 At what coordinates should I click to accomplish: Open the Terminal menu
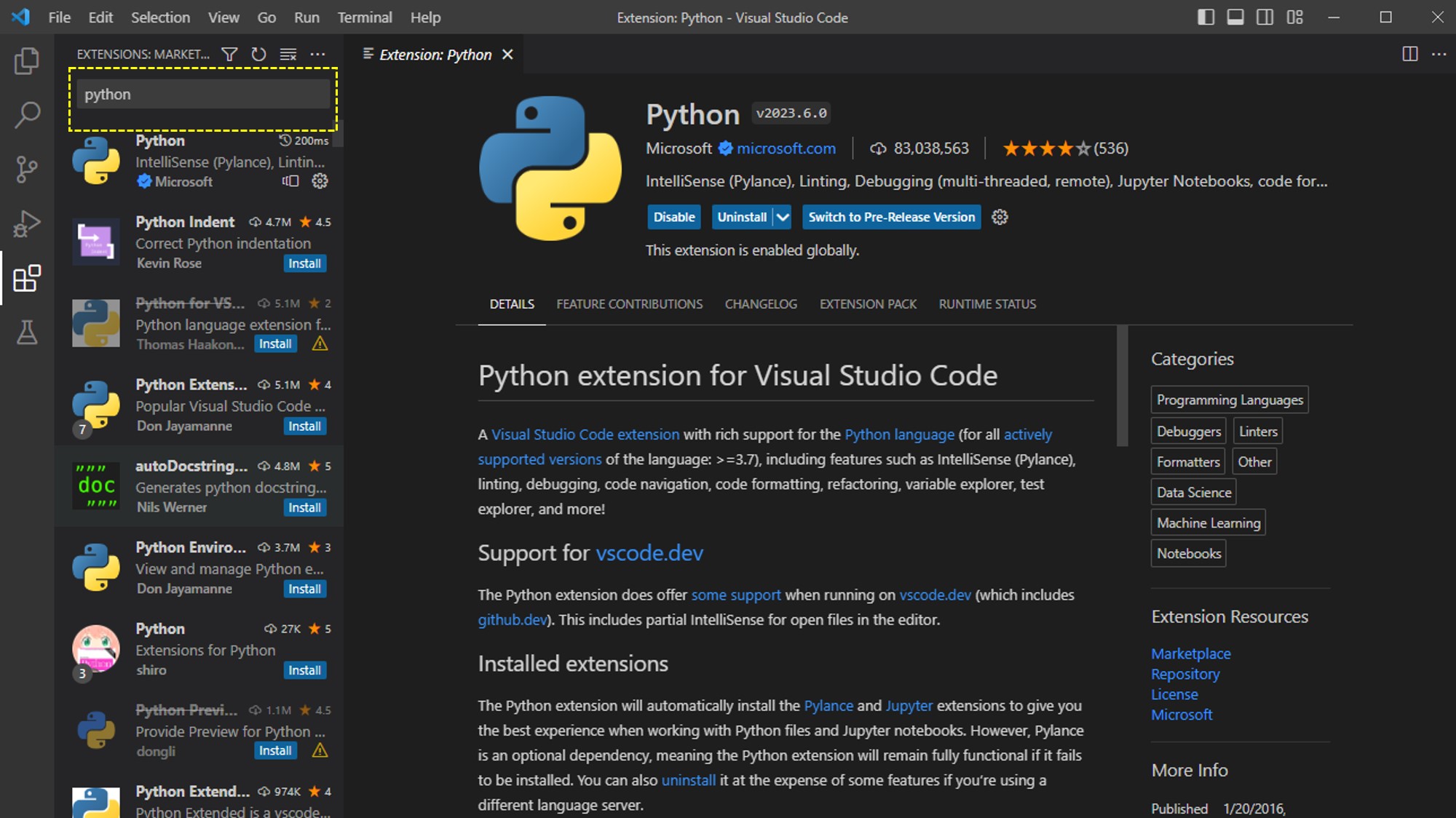click(x=365, y=17)
